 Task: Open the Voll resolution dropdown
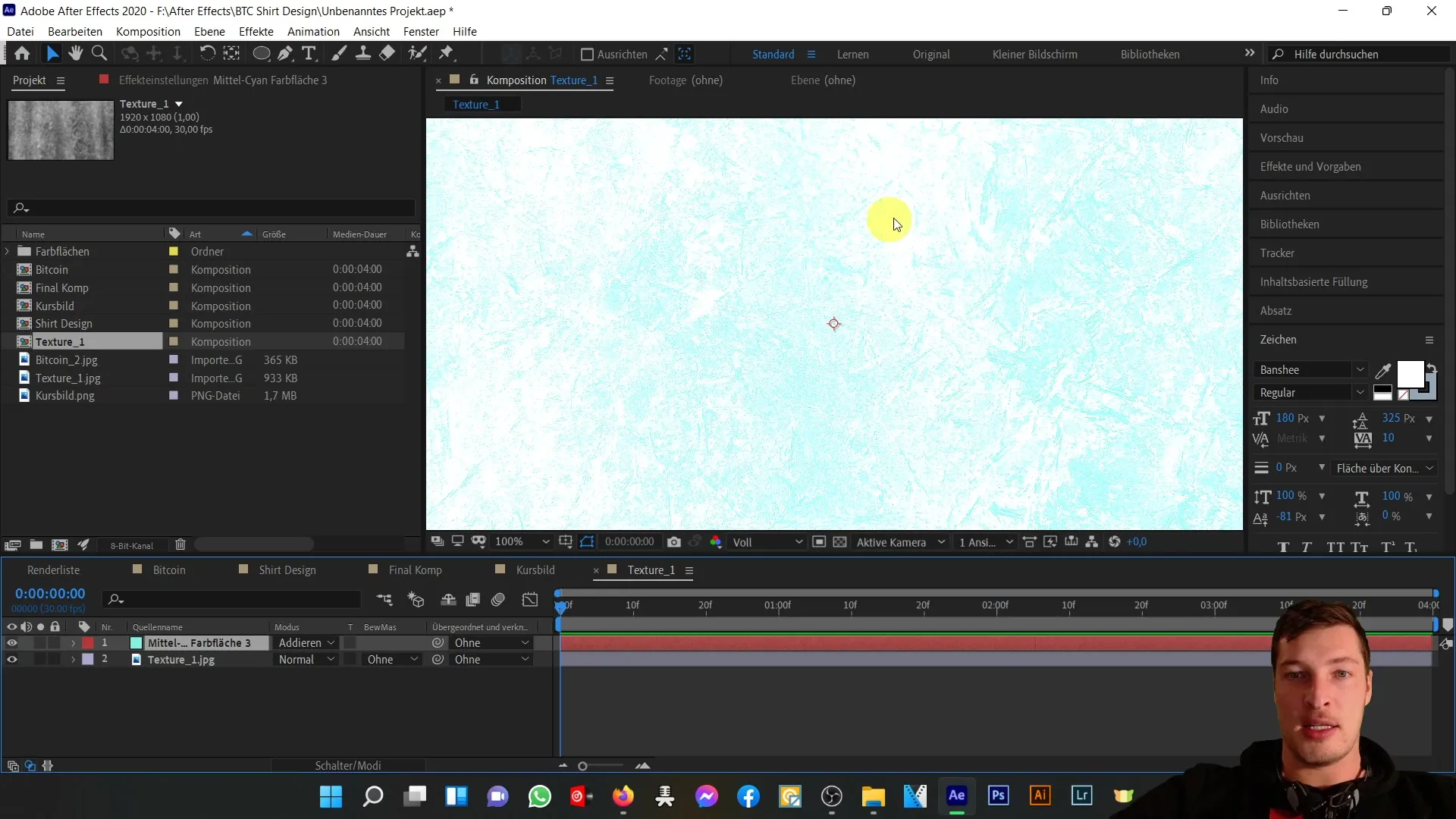click(767, 542)
